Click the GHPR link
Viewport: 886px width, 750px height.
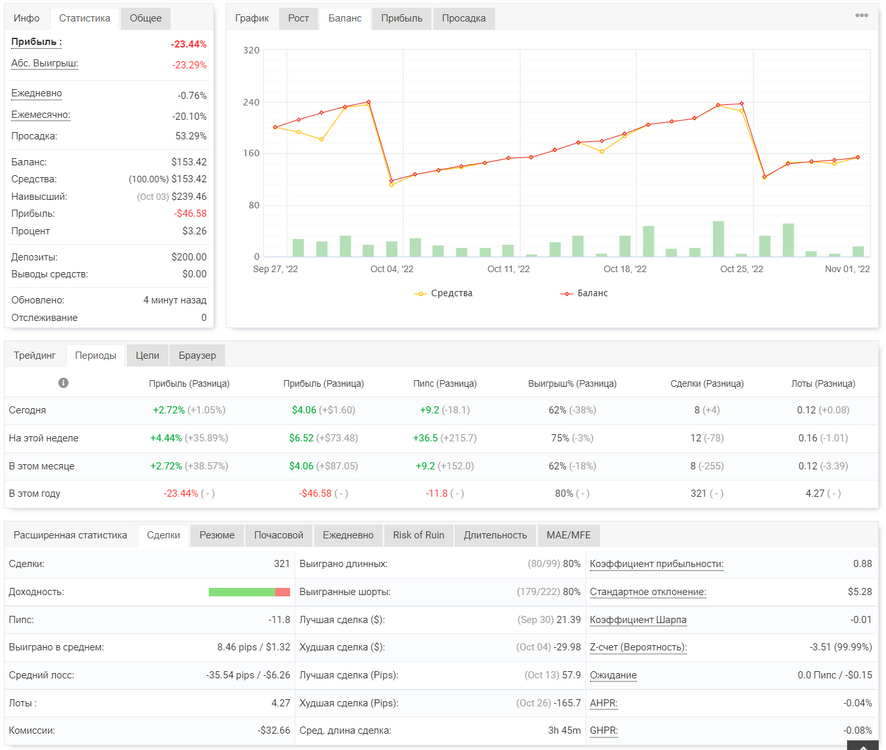click(x=603, y=731)
